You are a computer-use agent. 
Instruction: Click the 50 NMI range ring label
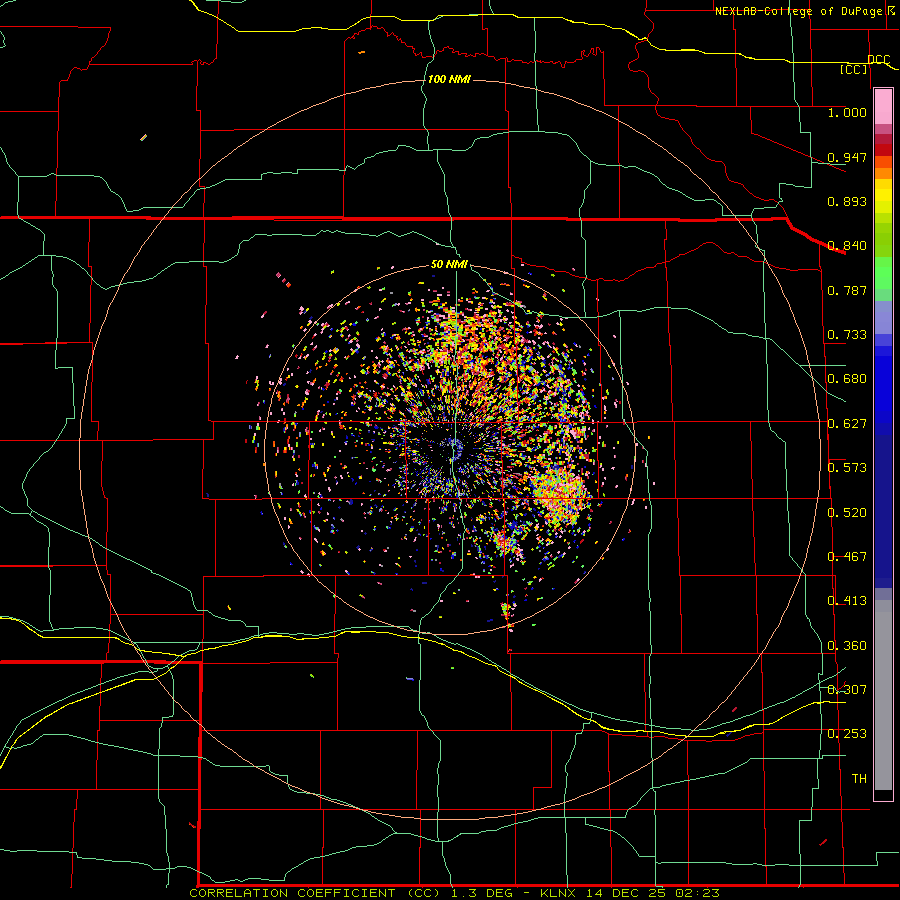pyautogui.click(x=449, y=264)
